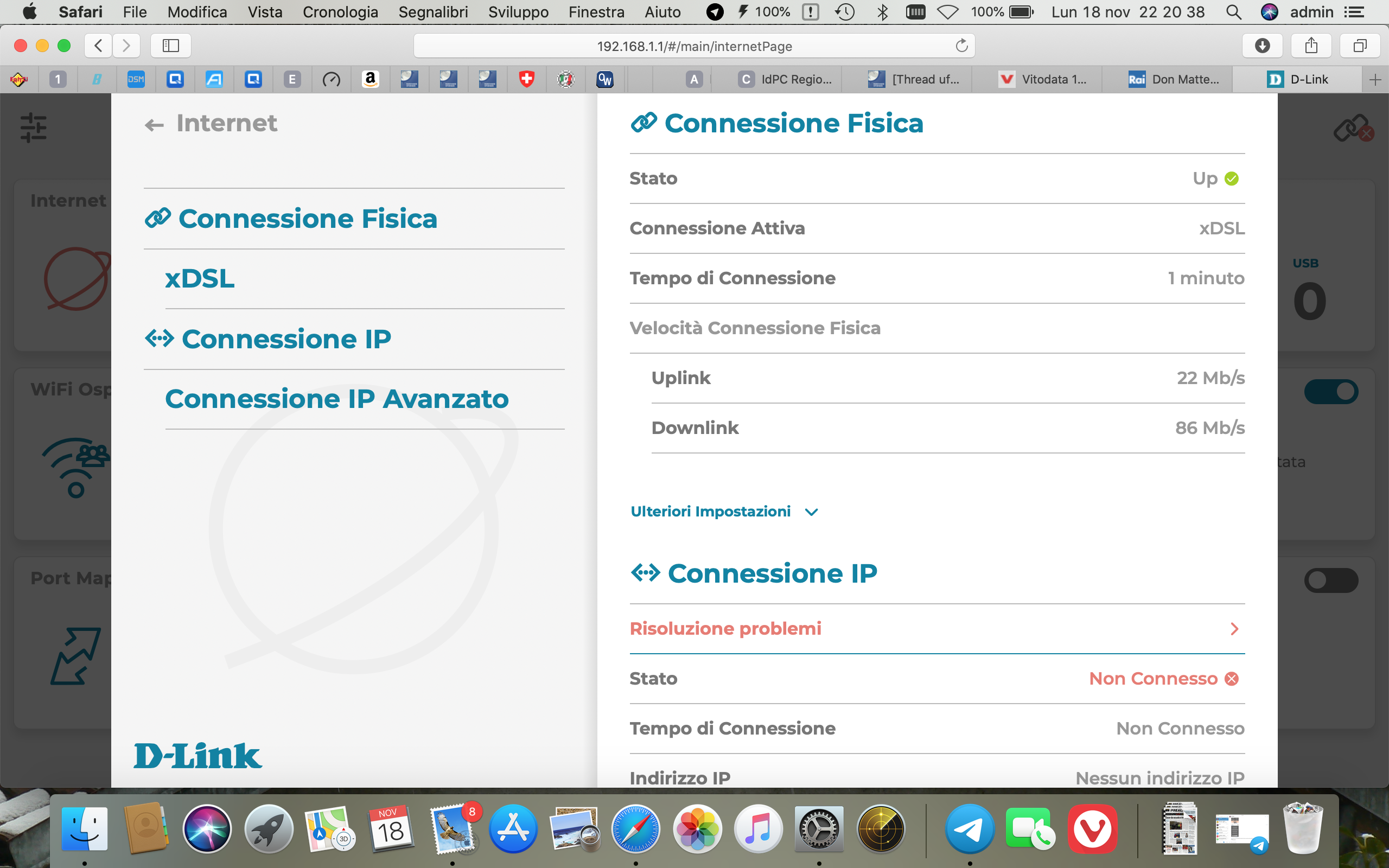Click the Safari address bar
Image resolution: width=1389 pixels, height=868 pixels.
tap(693, 46)
